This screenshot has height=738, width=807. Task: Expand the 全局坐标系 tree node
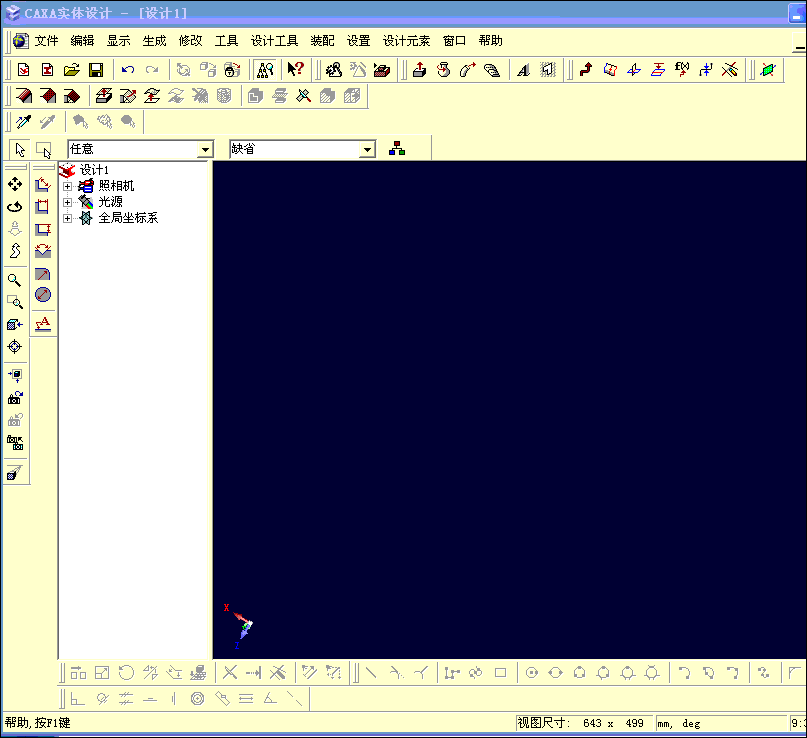[67, 218]
